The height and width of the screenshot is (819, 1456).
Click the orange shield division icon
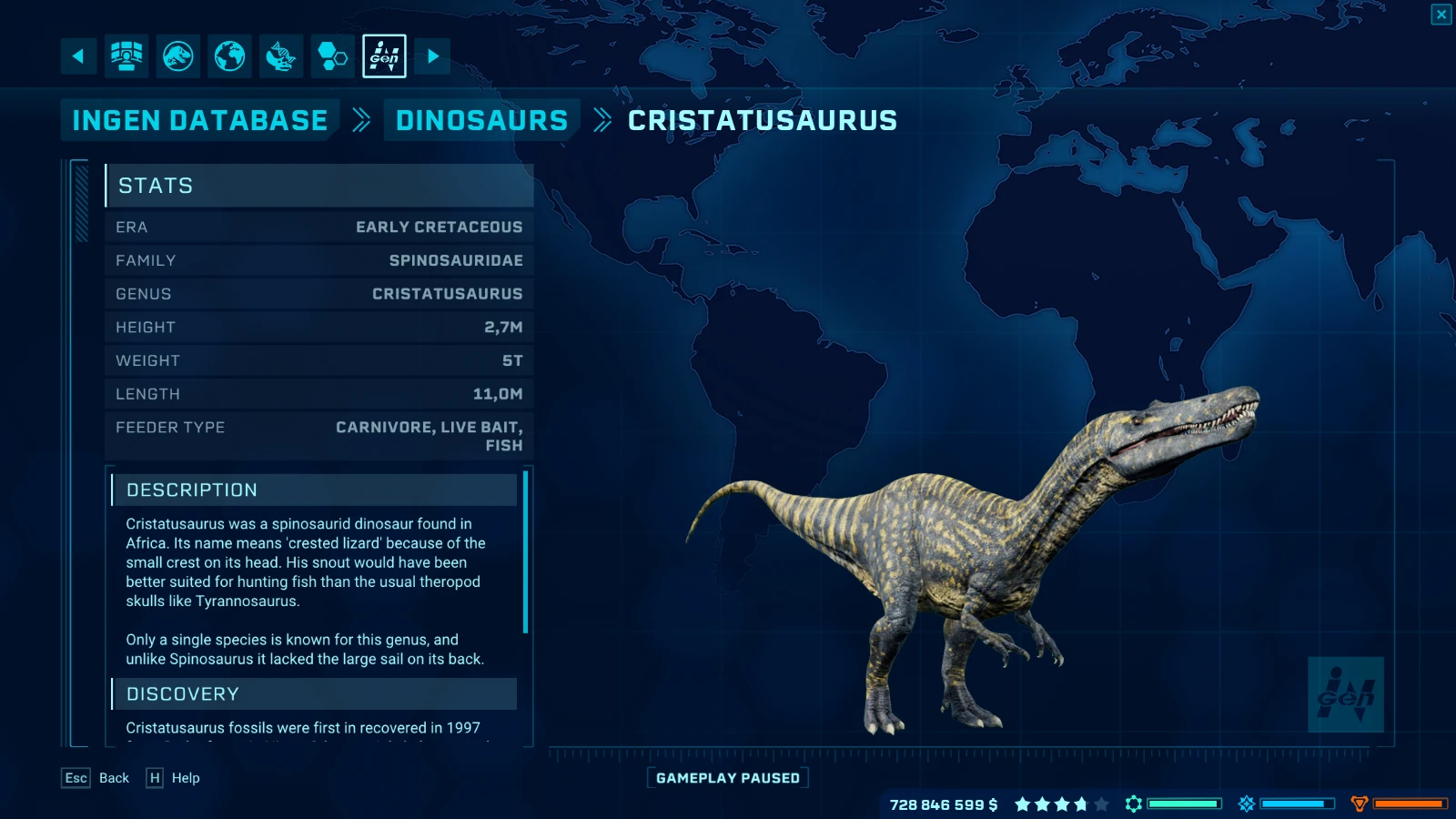tap(1360, 804)
